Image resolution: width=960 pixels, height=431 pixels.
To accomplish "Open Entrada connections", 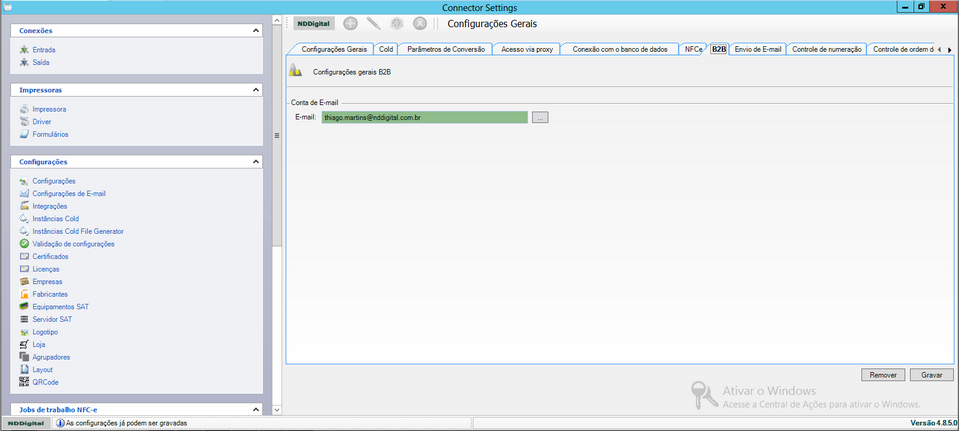I will pyautogui.click(x=43, y=50).
